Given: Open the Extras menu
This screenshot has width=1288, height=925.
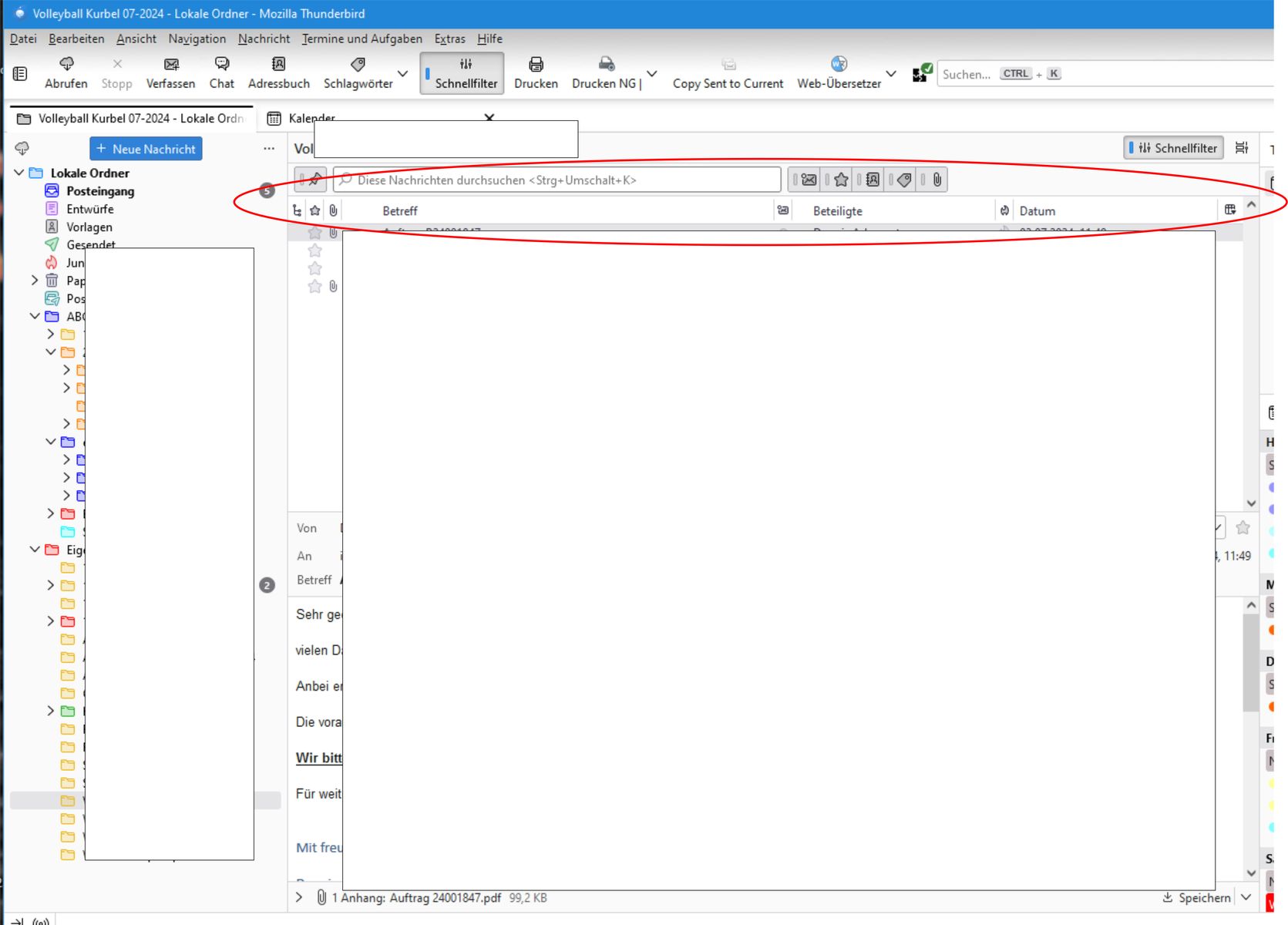Looking at the screenshot, I should [449, 39].
